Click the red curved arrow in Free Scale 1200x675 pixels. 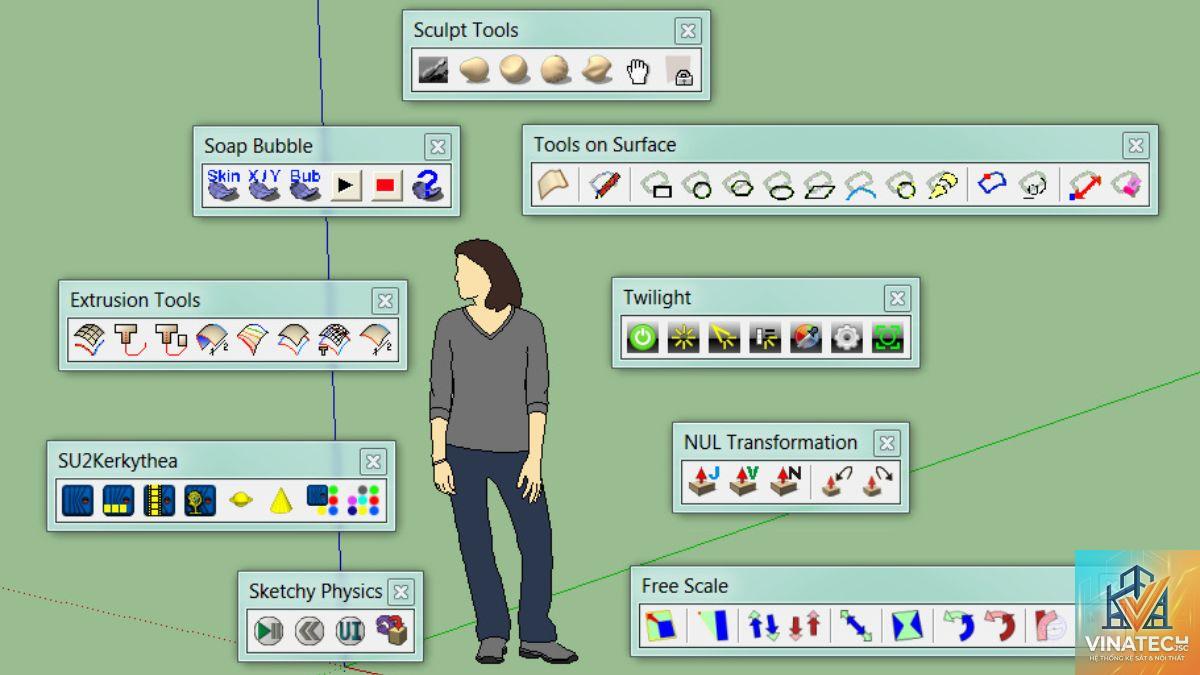point(1000,626)
